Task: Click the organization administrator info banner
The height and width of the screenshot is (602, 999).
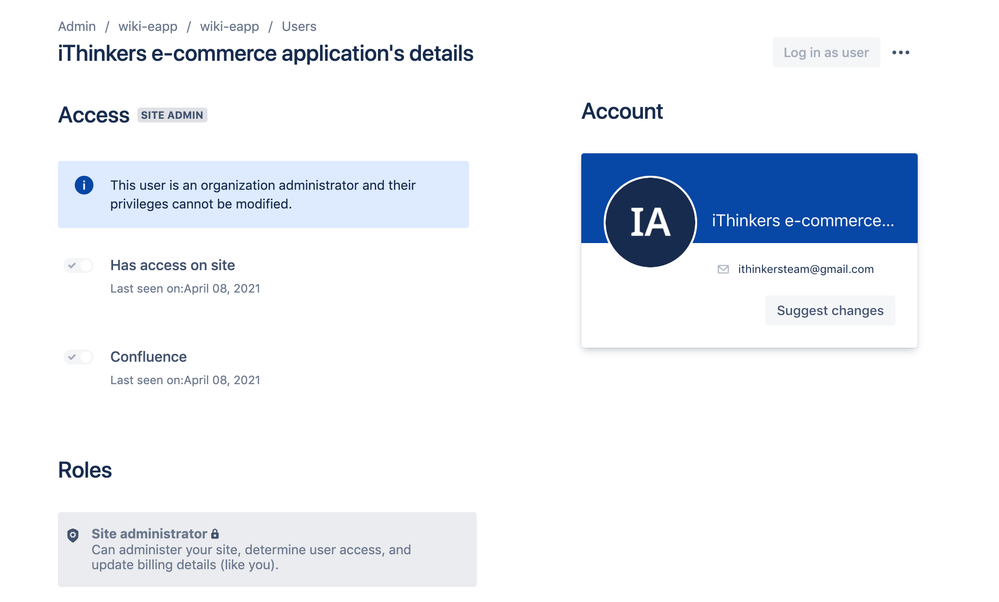Action: (x=263, y=194)
